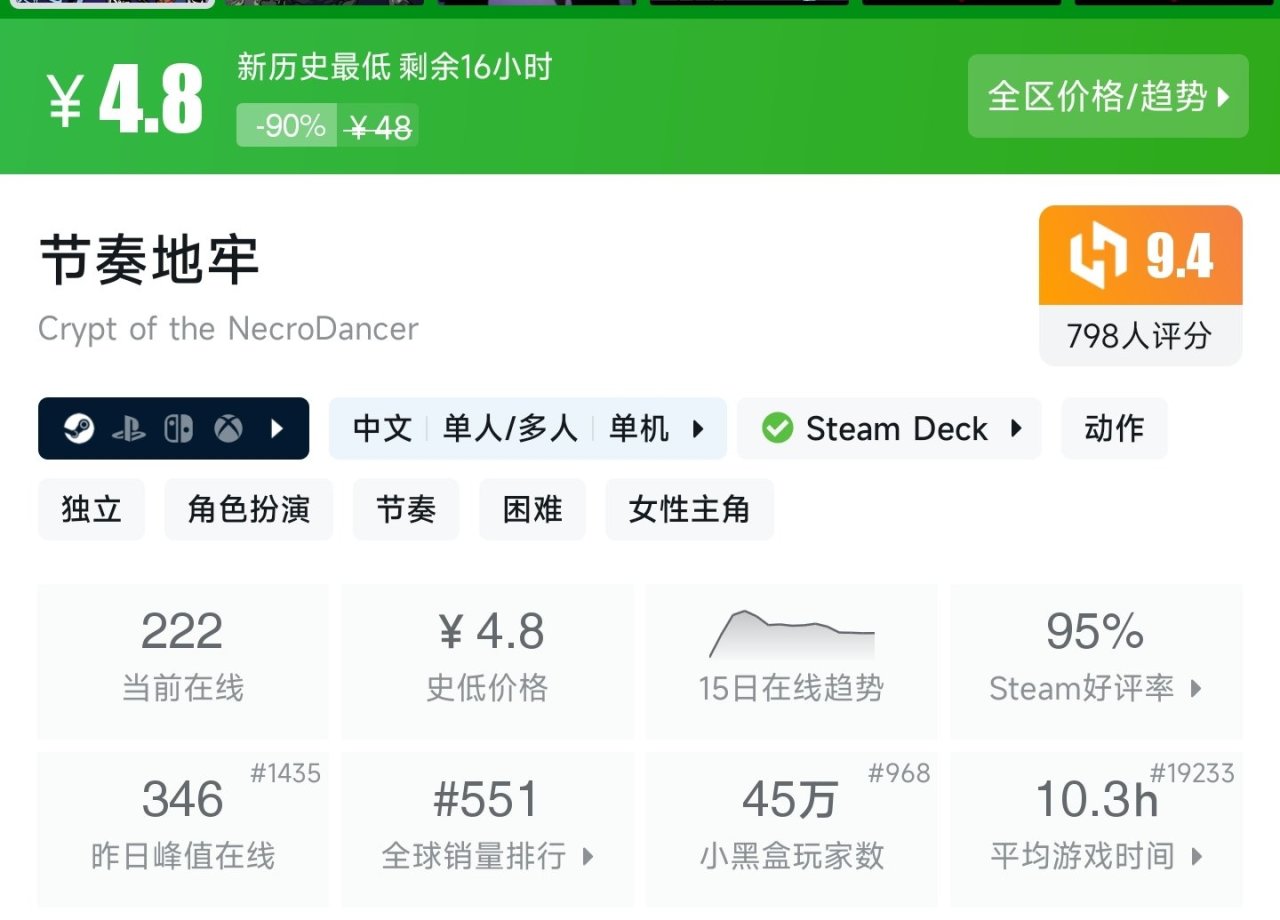This screenshot has height=920, width=1280.
Task: Tap the 节奏 tag
Action: (406, 509)
